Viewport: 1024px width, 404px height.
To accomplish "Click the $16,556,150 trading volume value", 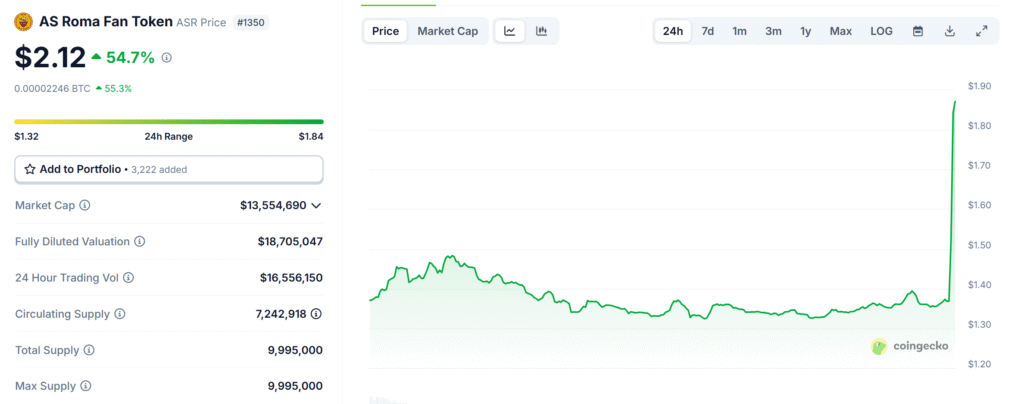I will click(291, 277).
